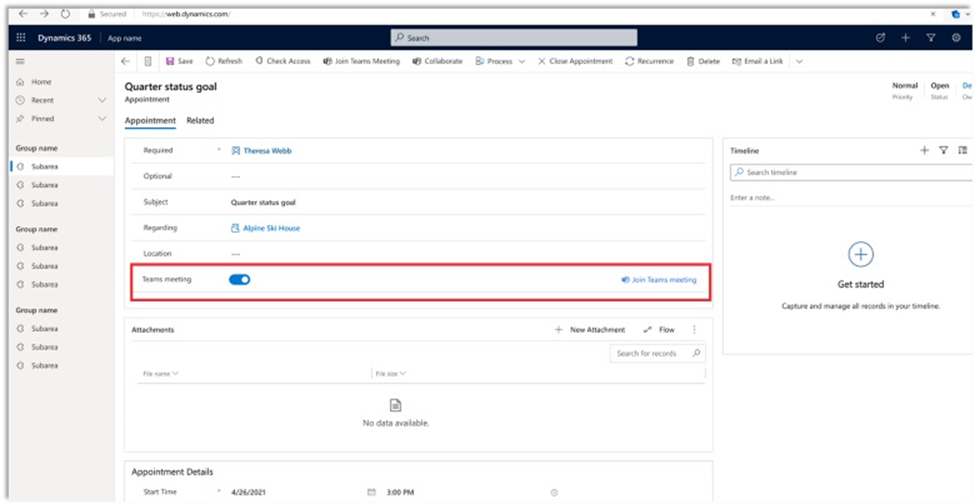Viewport: 975px width, 504px height.
Task: Go back using the form back arrow
Action: [125, 61]
